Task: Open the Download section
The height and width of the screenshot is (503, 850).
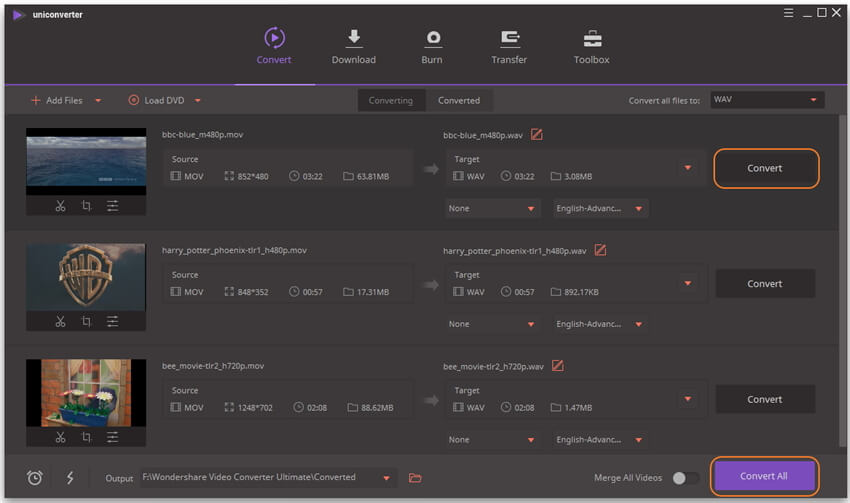Action: [x=353, y=47]
